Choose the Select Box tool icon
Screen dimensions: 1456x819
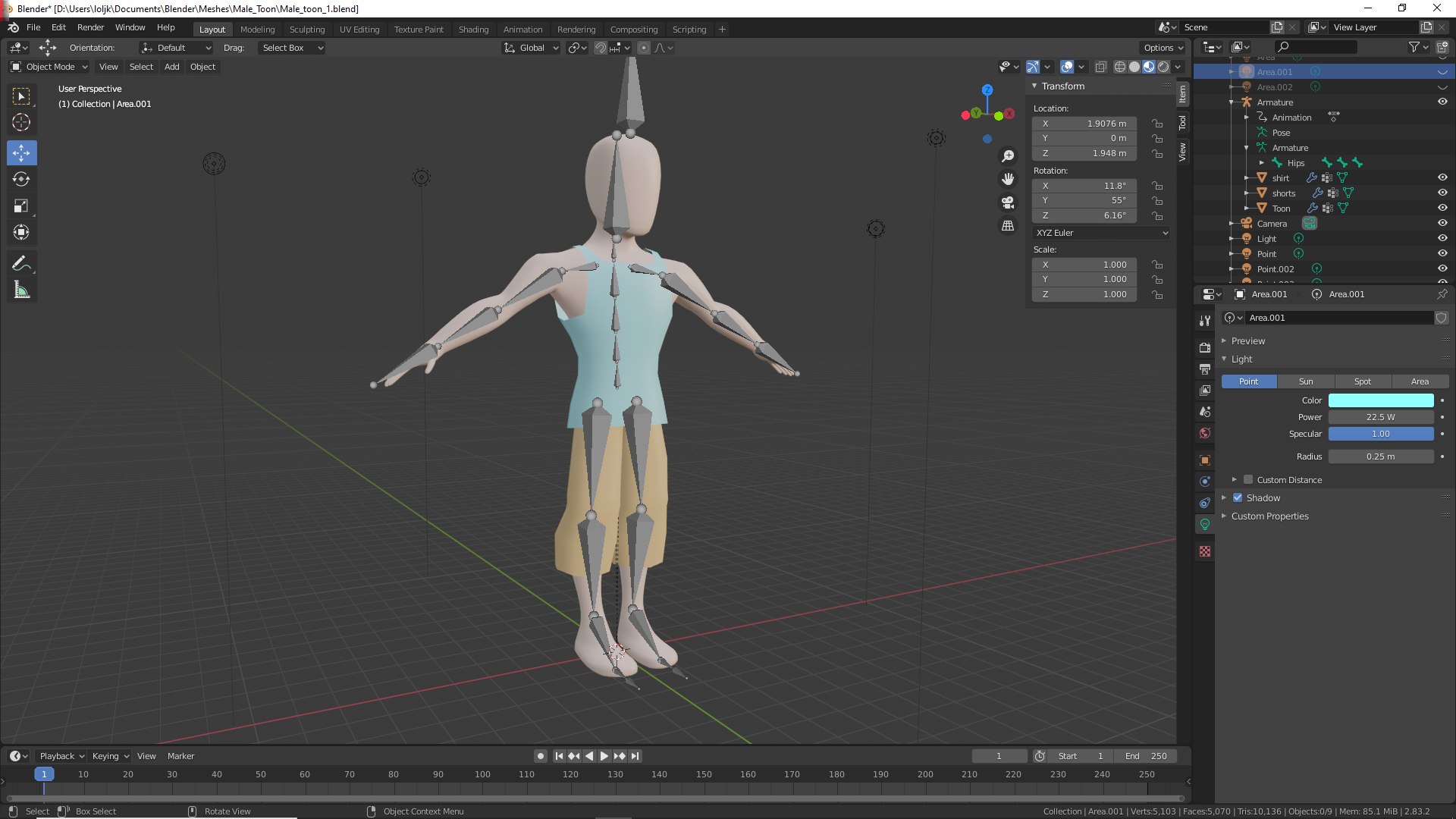pyautogui.click(x=21, y=96)
